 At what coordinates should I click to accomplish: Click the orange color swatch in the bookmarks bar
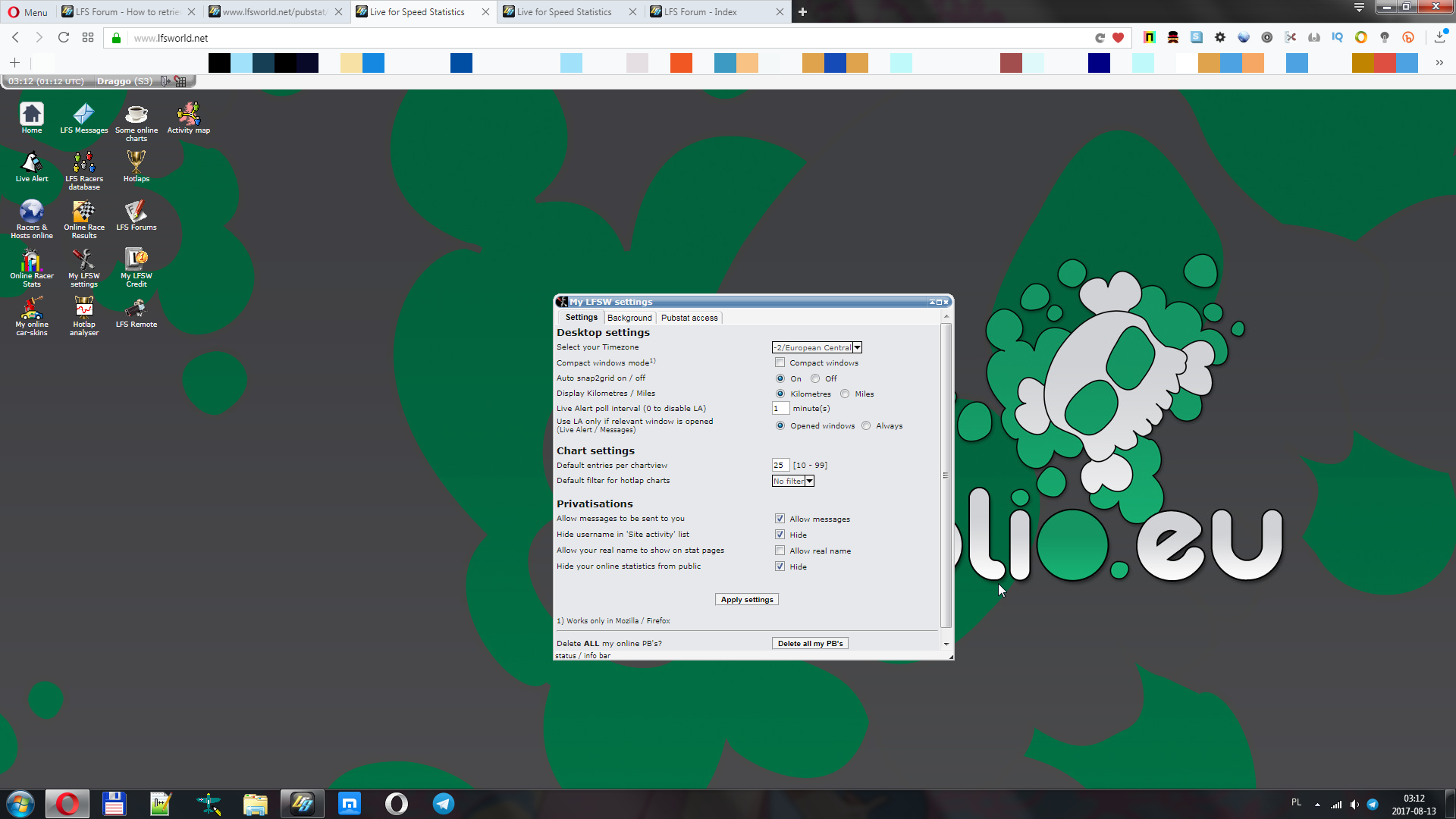click(681, 63)
